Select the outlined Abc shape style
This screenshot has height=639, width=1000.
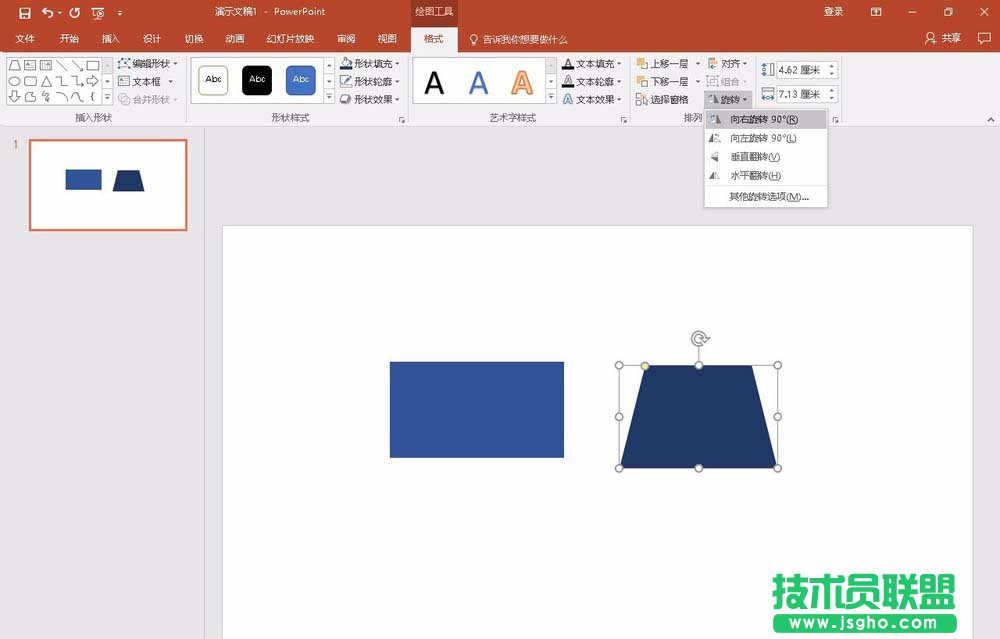pos(213,80)
